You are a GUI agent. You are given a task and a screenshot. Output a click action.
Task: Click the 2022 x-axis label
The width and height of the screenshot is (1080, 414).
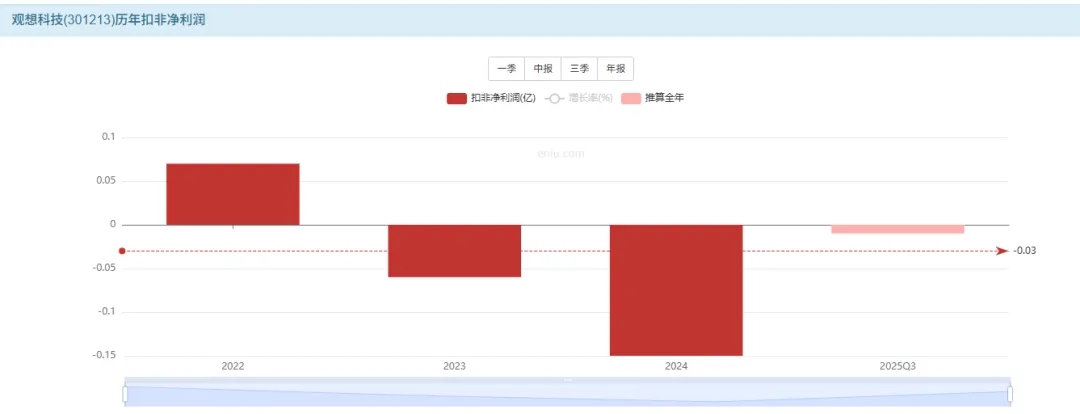point(233,366)
